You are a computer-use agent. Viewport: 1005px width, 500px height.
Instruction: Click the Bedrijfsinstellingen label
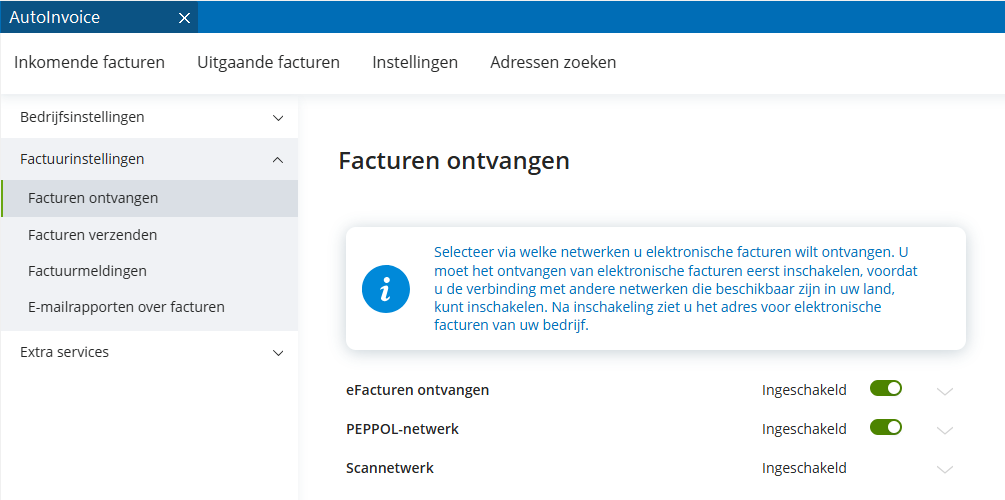coord(82,117)
